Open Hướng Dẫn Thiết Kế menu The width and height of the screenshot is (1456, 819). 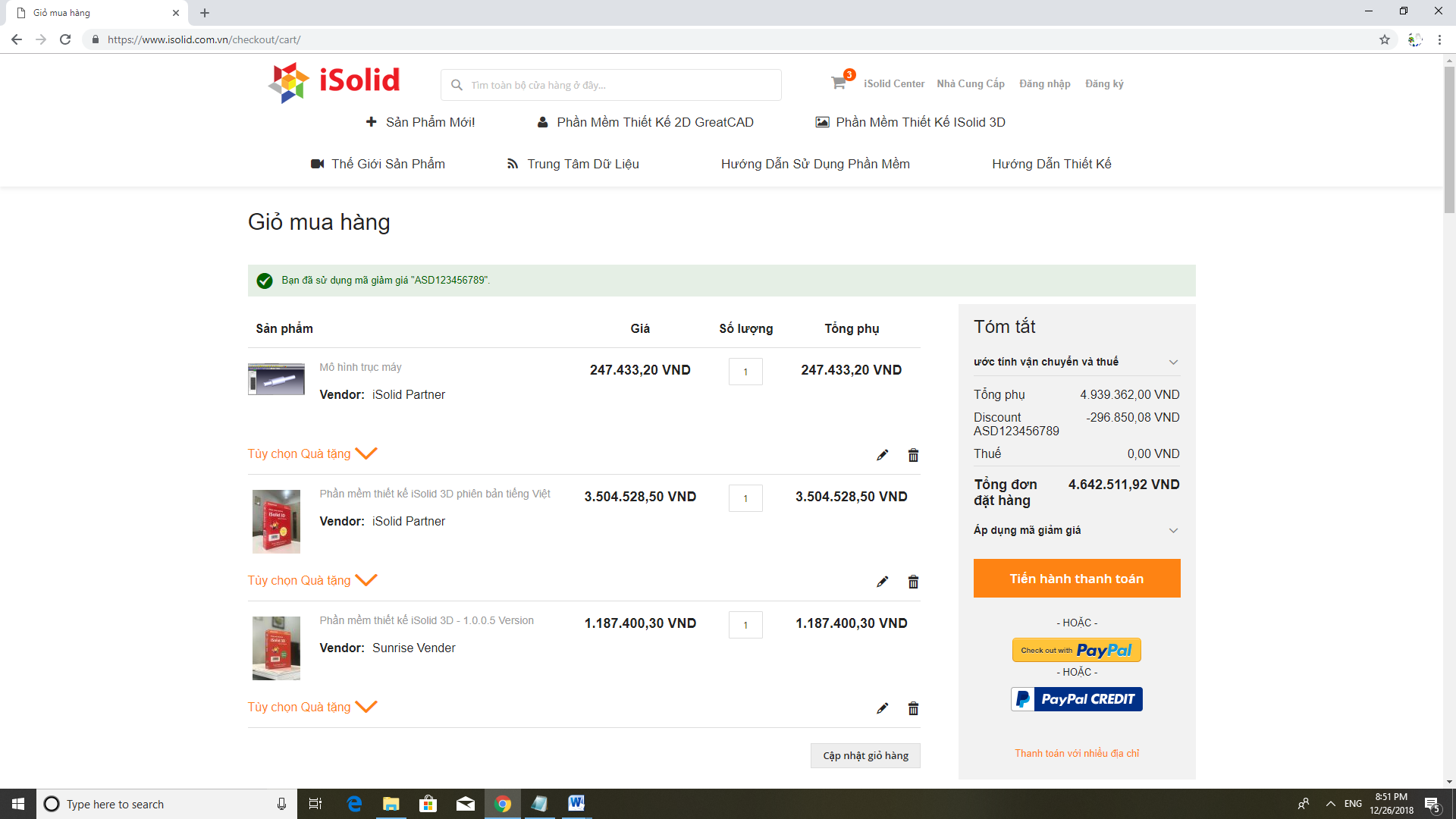1052,164
